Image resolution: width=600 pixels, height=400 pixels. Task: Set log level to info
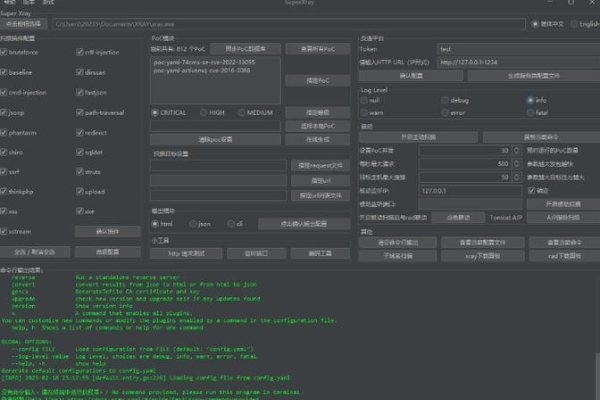[x=530, y=100]
